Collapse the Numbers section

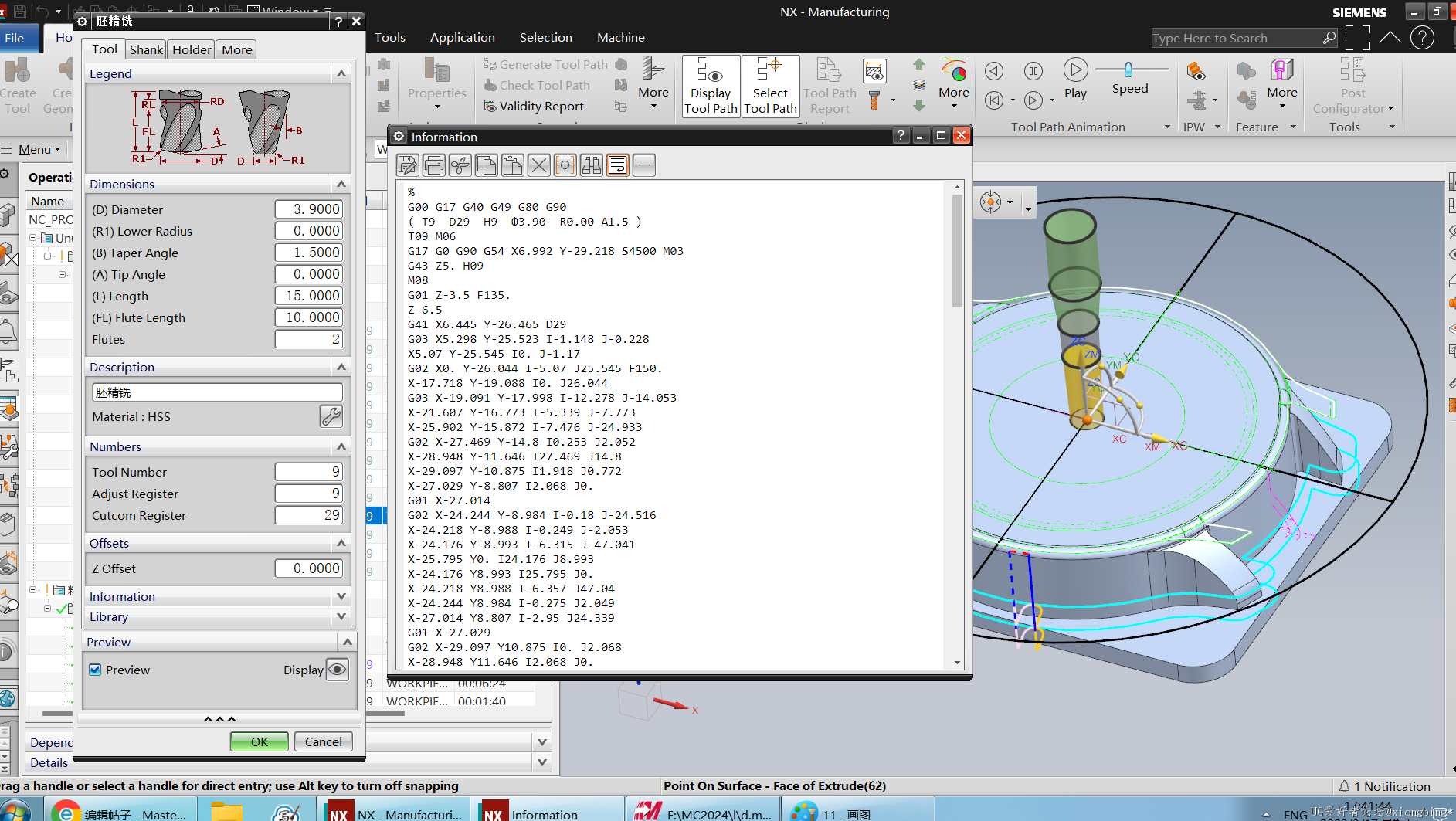pos(341,446)
